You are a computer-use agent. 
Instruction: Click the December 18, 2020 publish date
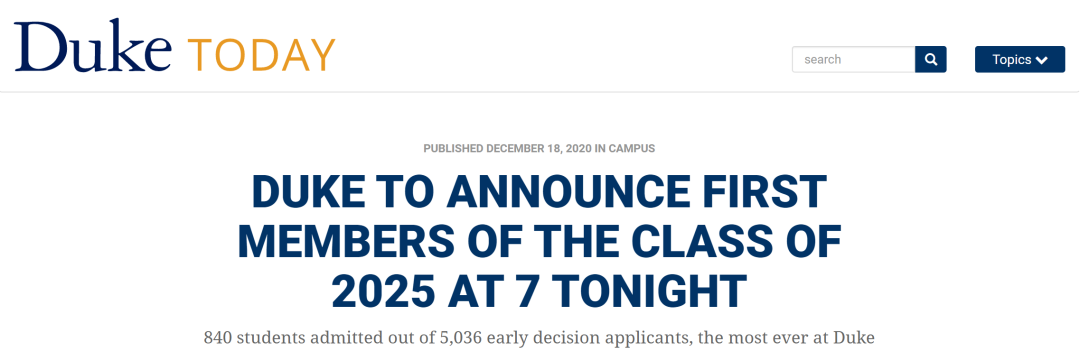coord(539,148)
